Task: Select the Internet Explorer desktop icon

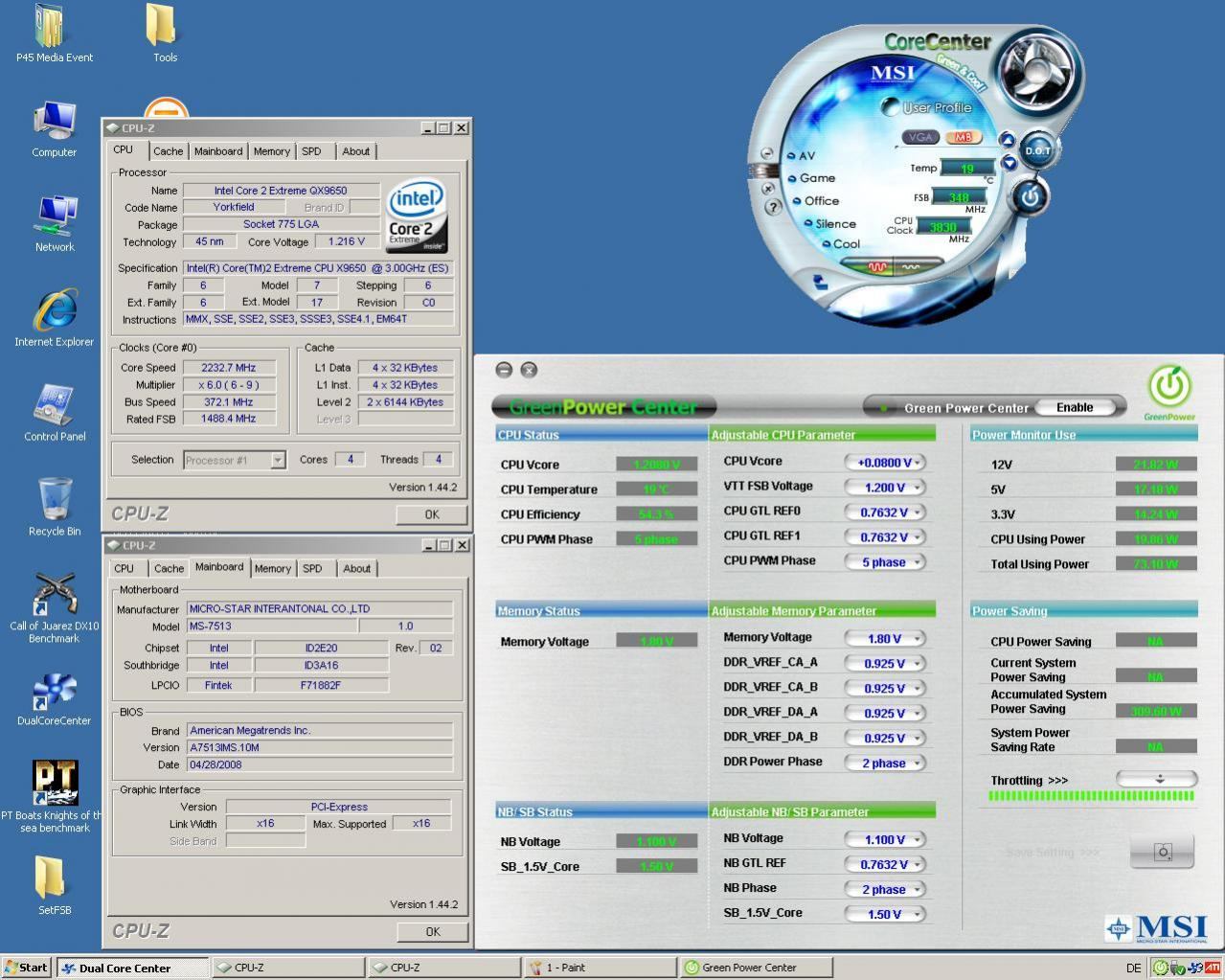Action: pos(55,318)
